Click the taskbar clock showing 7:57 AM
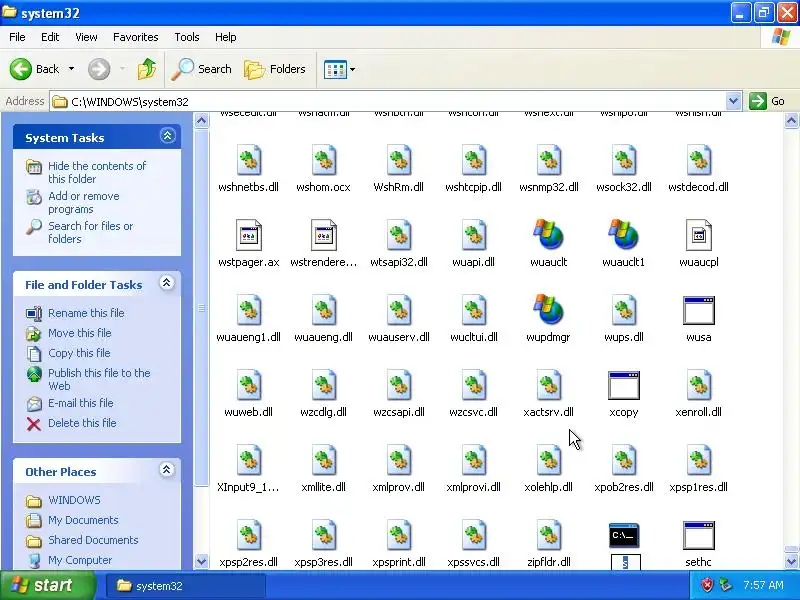800x600 pixels. 763,585
